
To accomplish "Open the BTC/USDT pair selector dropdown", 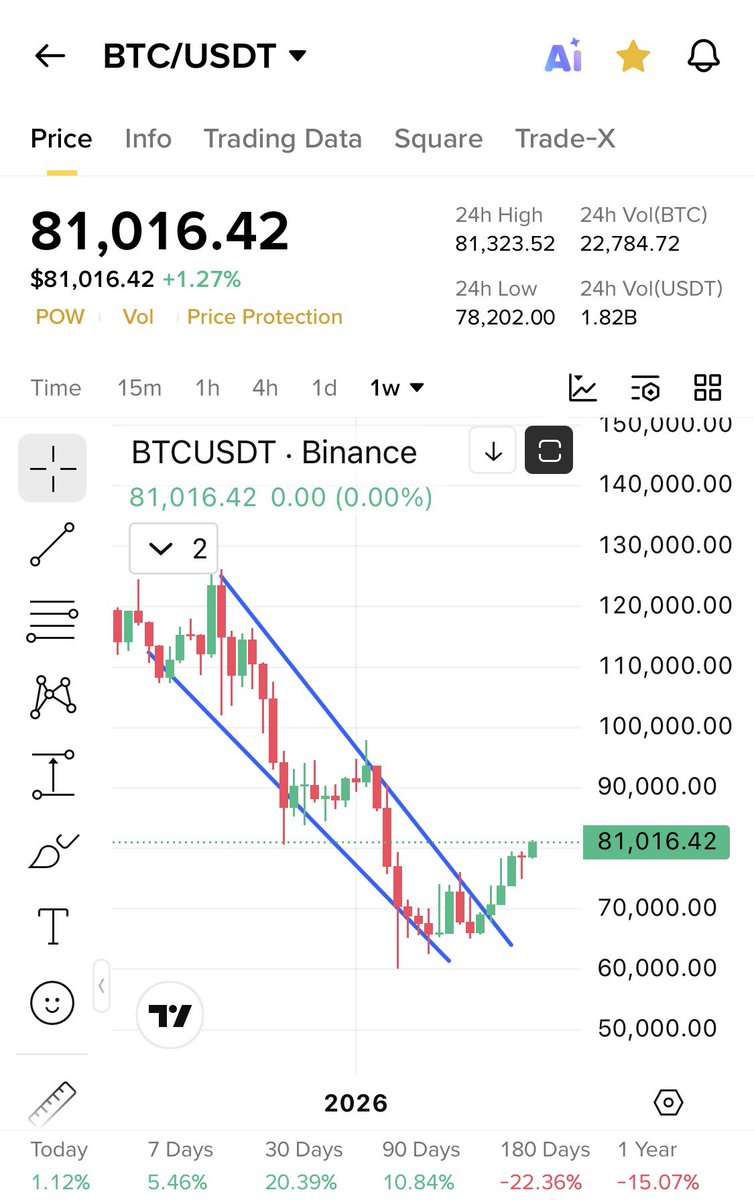I will [x=205, y=56].
